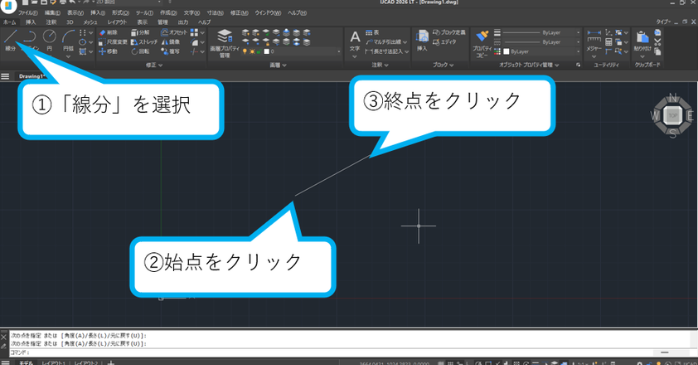Click the 回転 (Rotate) tool
Screen dimensions: 698x365
point(140,52)
